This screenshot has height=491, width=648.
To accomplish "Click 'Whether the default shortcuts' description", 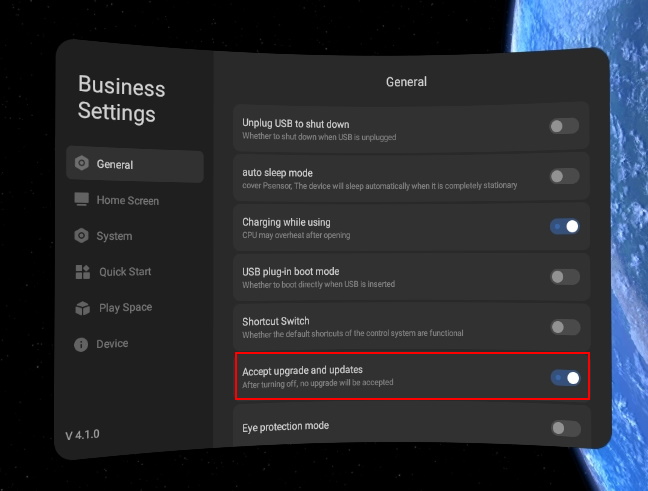I will pos(353,334).
